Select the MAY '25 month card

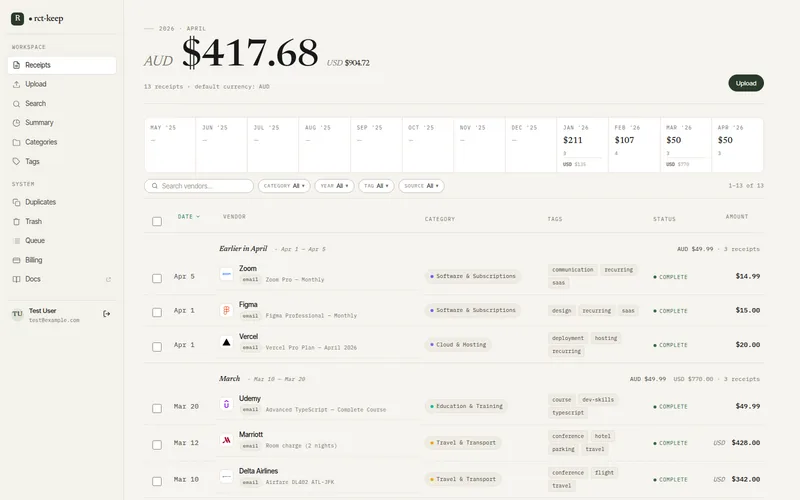(x=170, y=145)
